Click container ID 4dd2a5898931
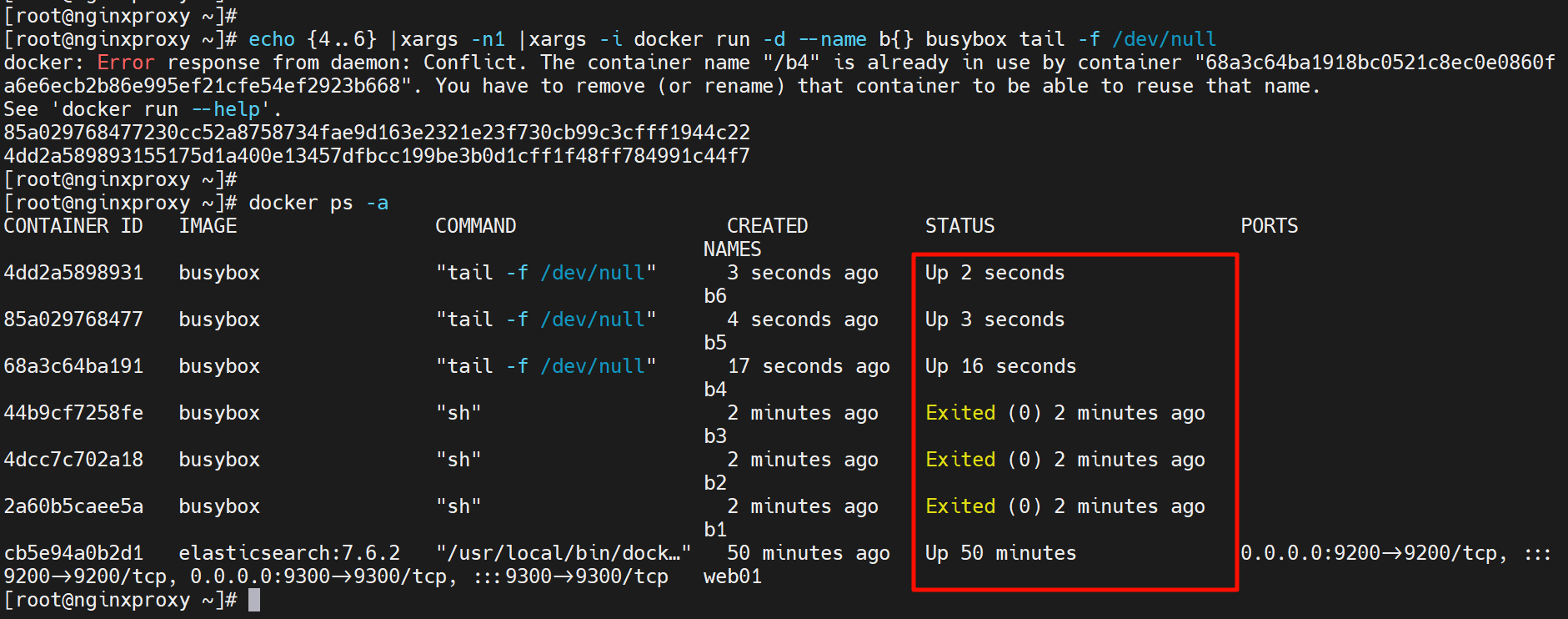1568x619 pixels. (73, 273)
